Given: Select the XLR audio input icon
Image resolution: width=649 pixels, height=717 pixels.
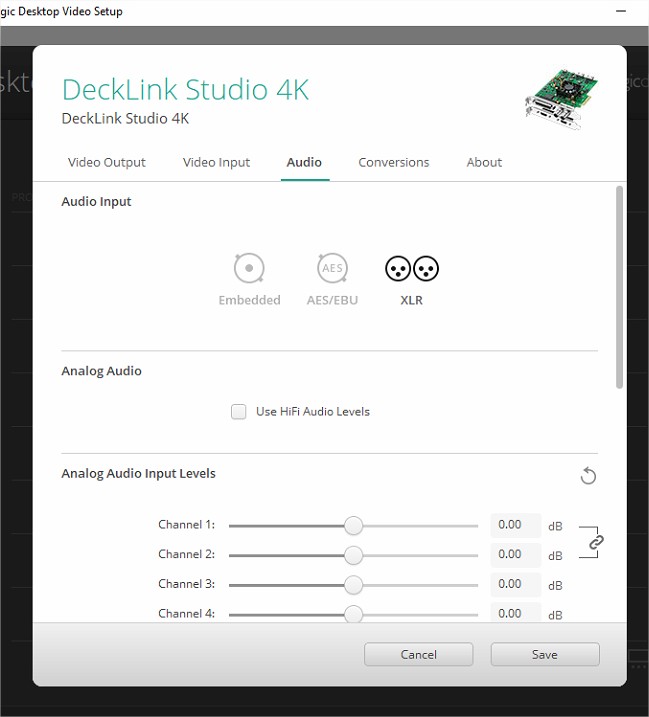Looking at the screenshot, I should point(412,268).
